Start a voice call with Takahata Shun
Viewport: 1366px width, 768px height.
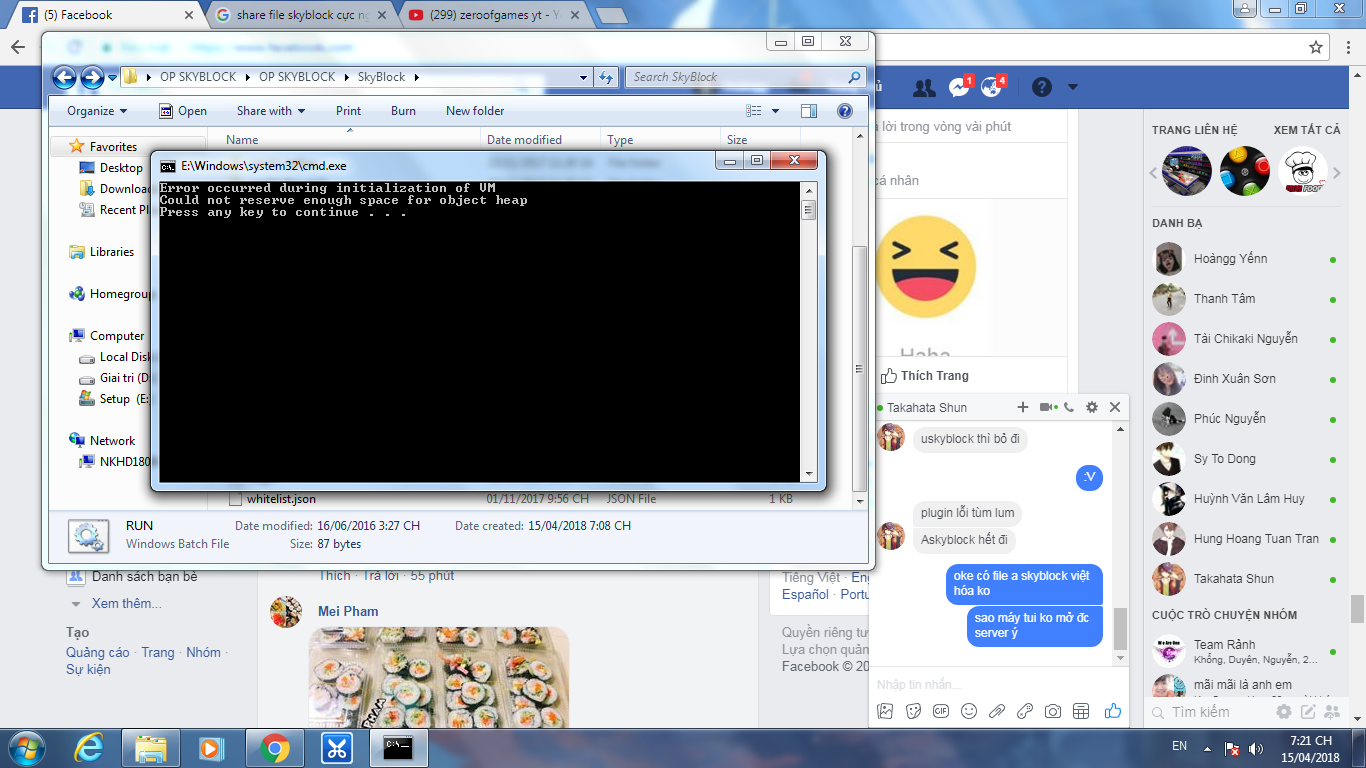[x=1069, y=407]
